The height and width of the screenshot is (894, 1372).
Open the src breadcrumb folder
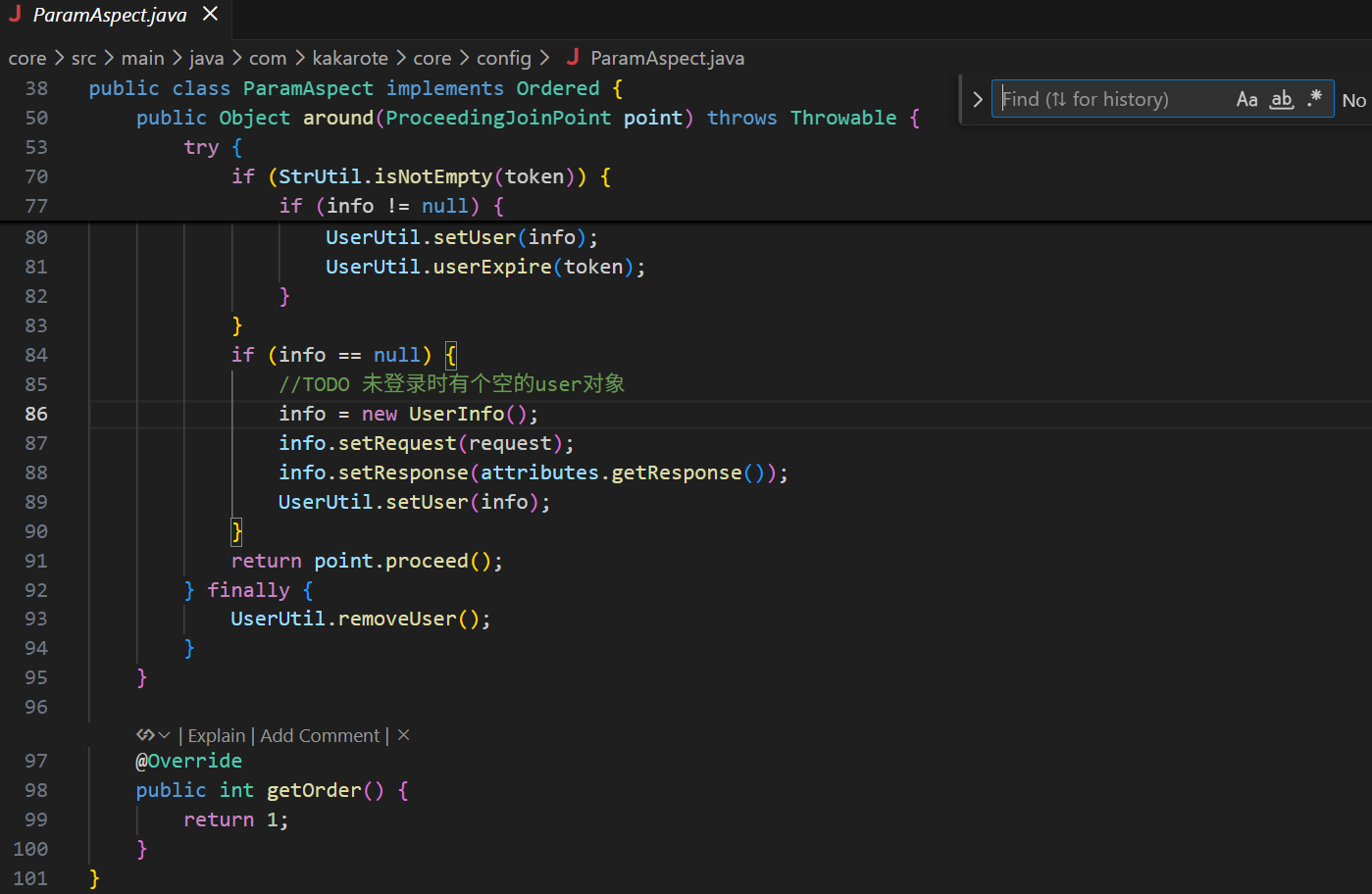pos(83,58)
